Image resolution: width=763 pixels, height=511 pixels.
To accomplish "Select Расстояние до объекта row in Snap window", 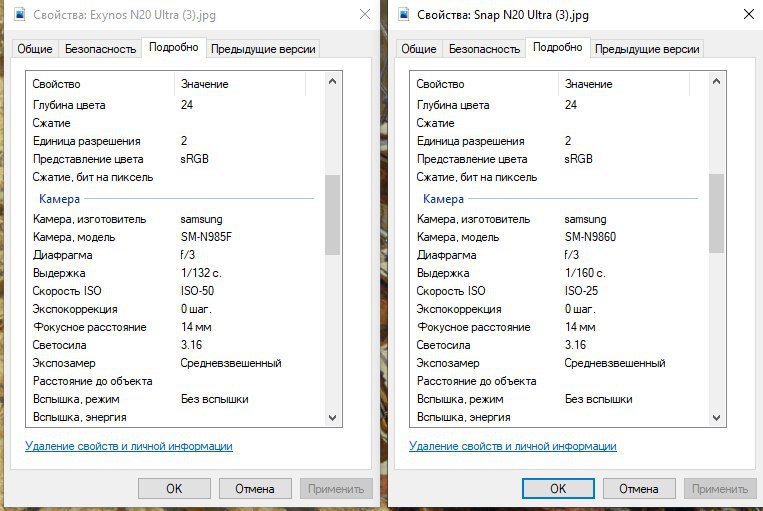I will 559,381.
